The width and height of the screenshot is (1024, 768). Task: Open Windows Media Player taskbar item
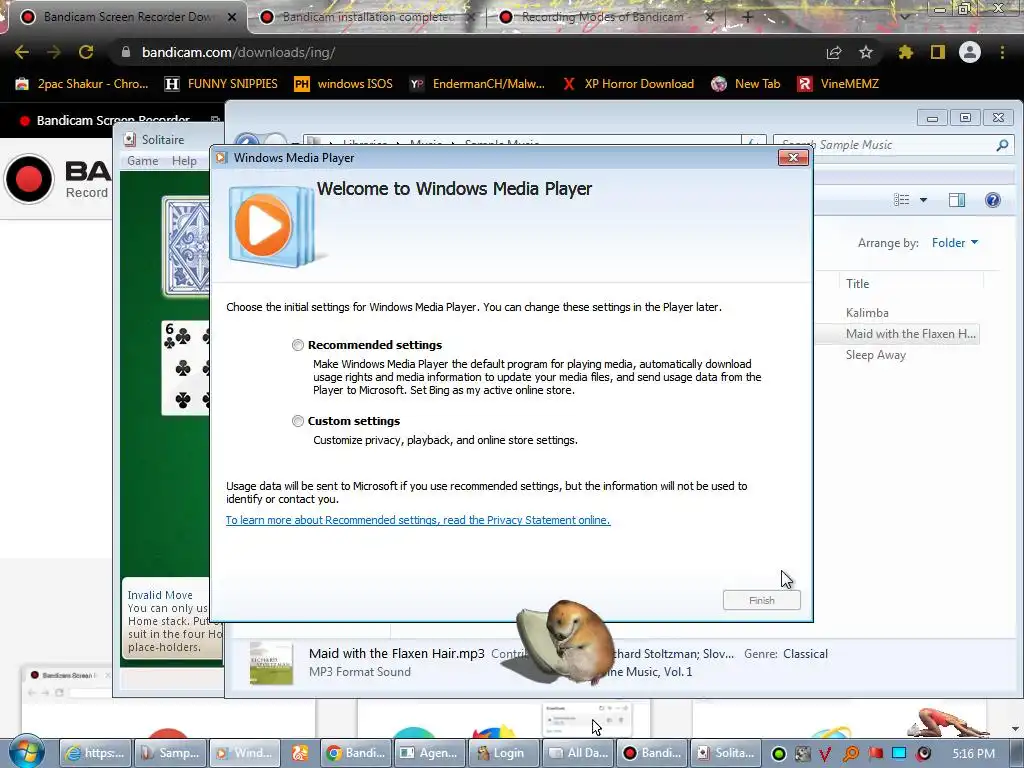245,753
